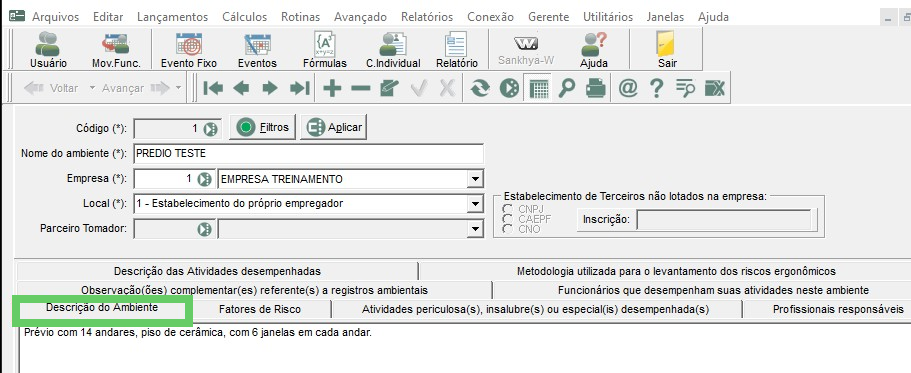Click the text-search list icon
The image size is (911, 373).
click(686, 88)
